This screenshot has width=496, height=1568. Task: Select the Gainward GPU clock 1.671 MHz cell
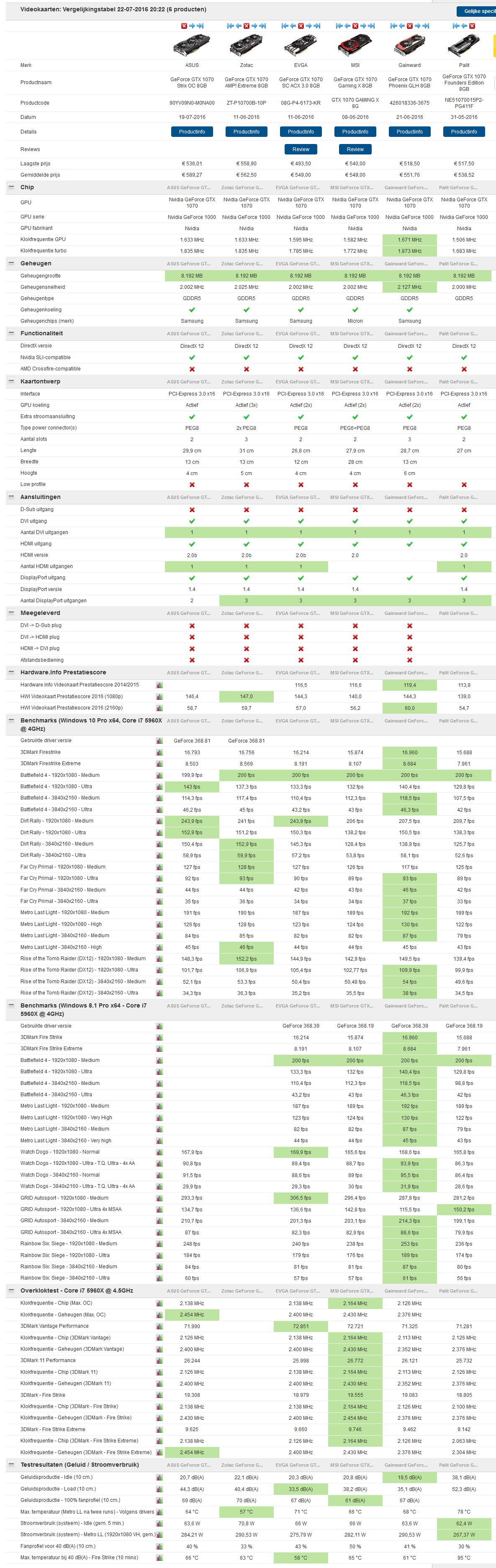click(x=410, y=240)
